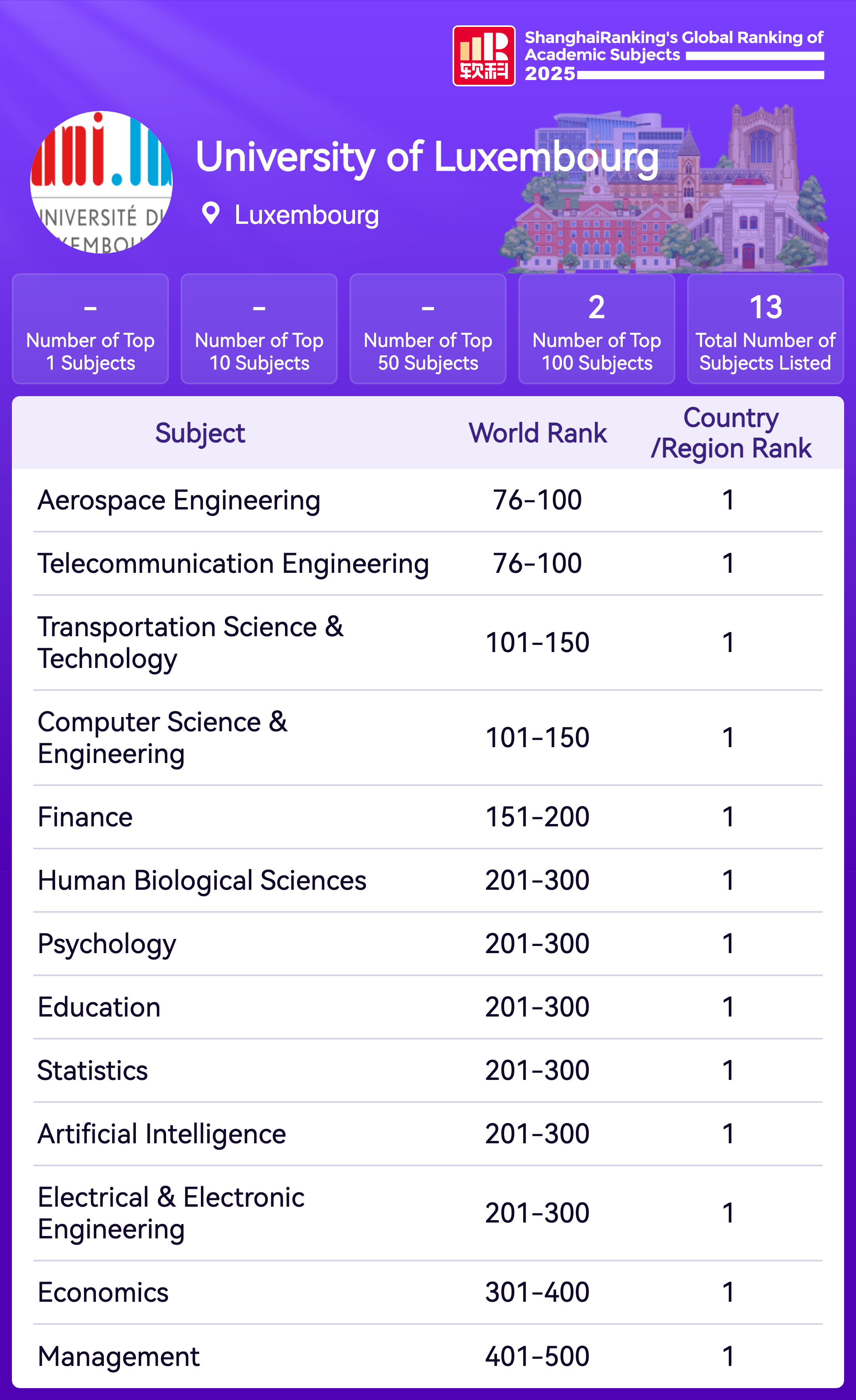Click the ShanghaiRanking red logo icon
The height and width of the screenshot is (1400, 856).
[x=484, y=56]
